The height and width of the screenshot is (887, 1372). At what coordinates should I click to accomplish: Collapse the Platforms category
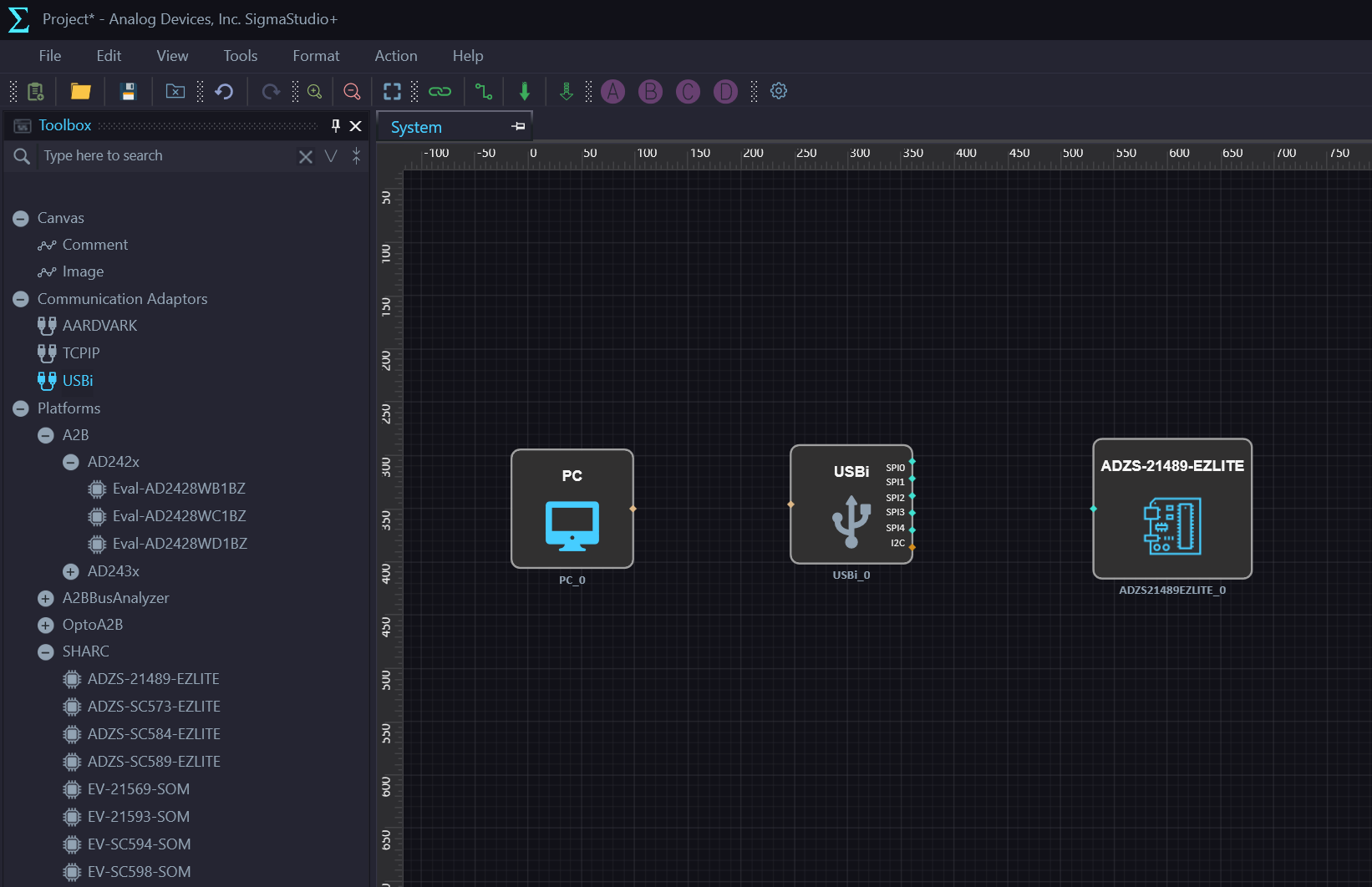tap(21, 409)
